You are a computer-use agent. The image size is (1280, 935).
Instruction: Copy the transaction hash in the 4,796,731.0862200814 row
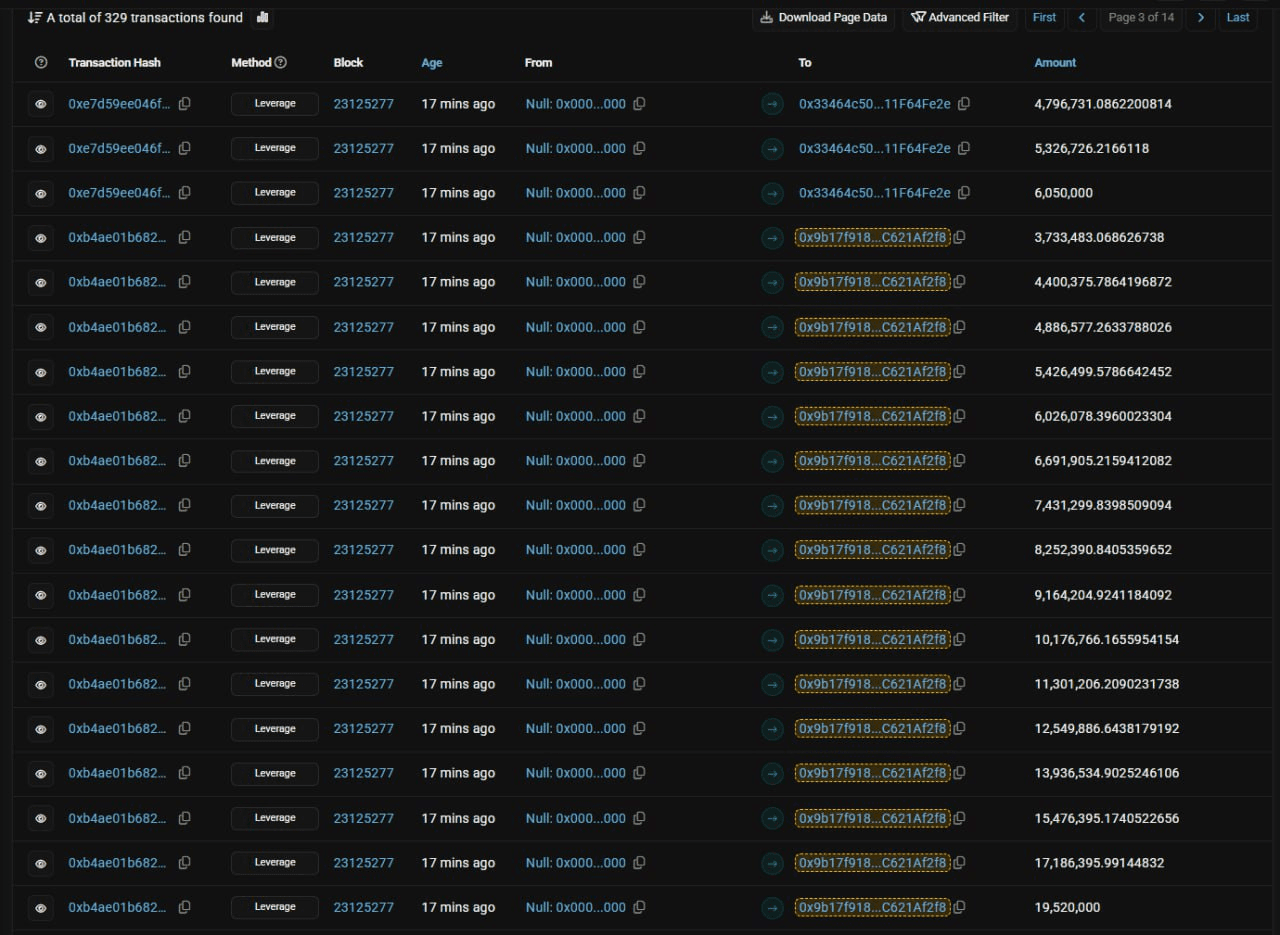[x=184, y=104]
